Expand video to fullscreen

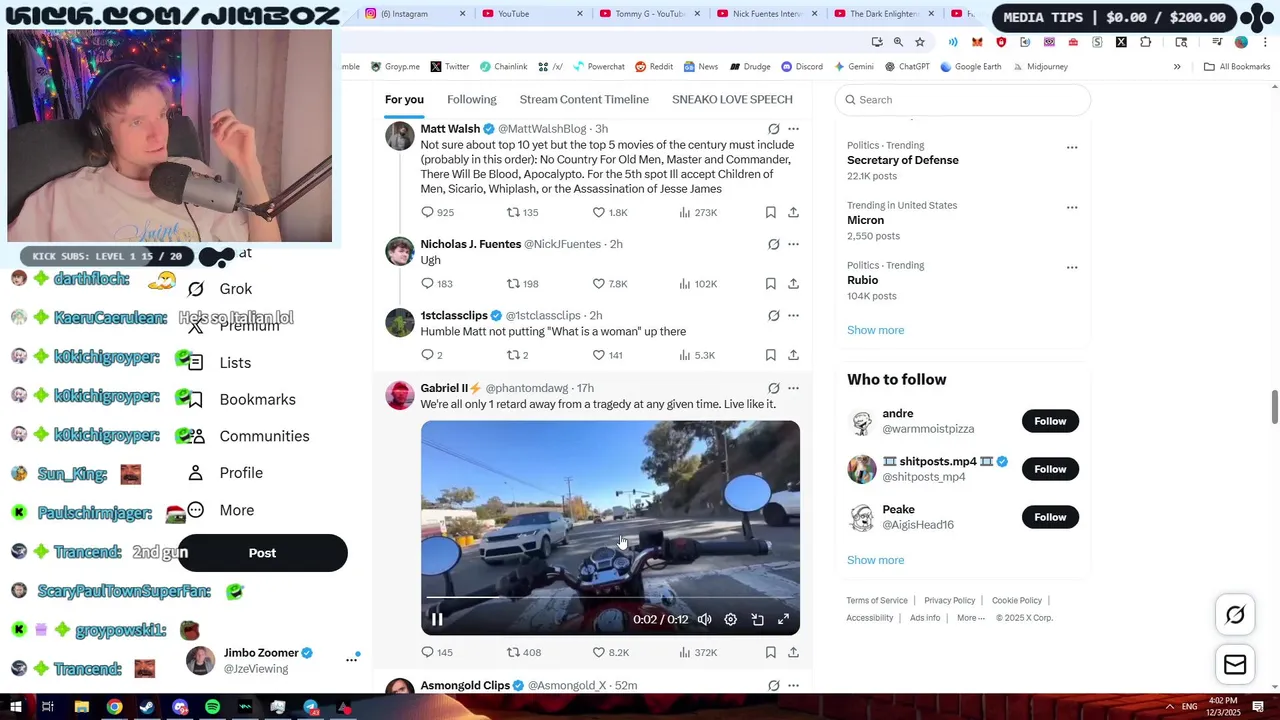point(784,619)
